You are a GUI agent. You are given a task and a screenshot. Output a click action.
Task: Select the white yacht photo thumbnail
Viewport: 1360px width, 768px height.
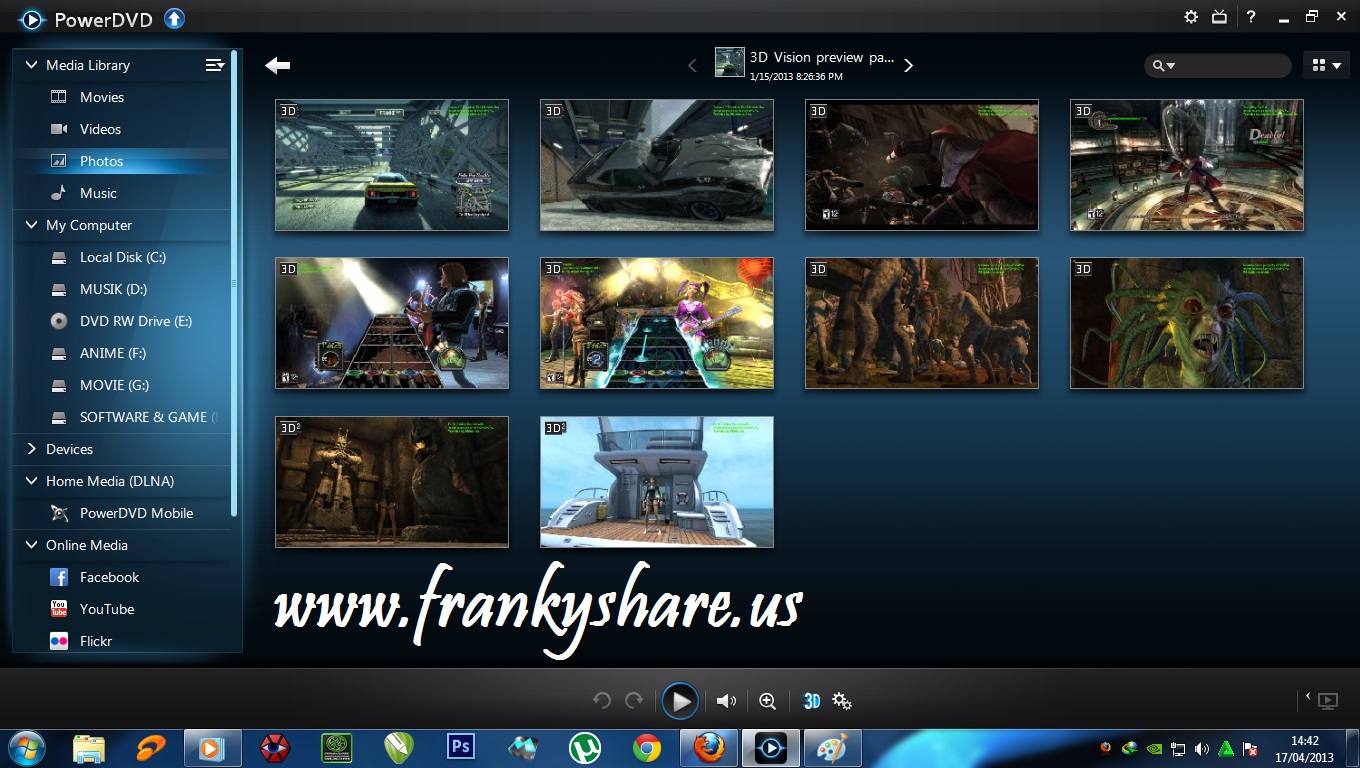click(657, 482)
